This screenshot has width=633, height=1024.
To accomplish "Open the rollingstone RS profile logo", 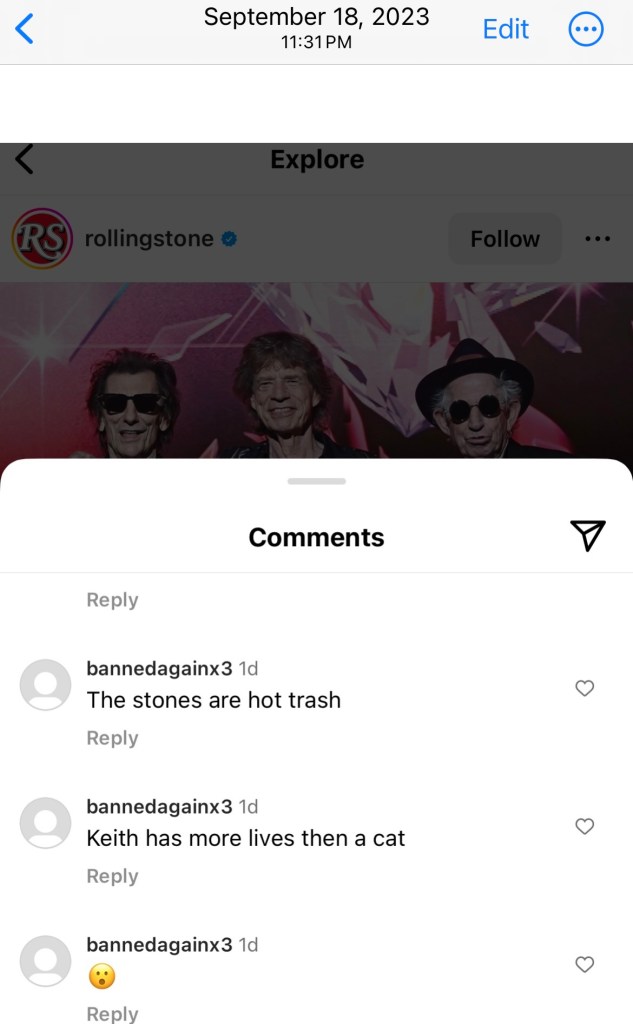I will [x=42, y=239].
